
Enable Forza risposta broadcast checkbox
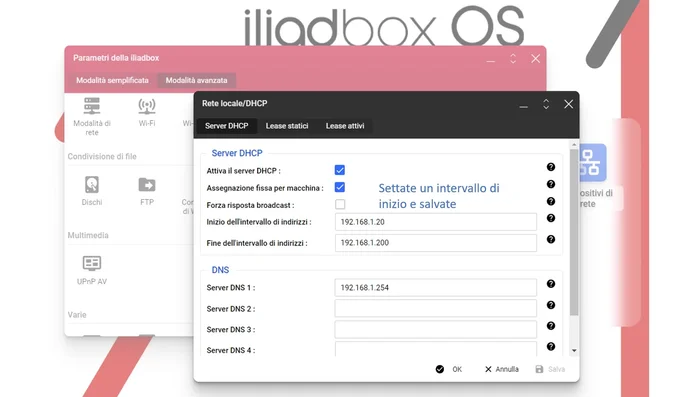(x=340, y=204)
